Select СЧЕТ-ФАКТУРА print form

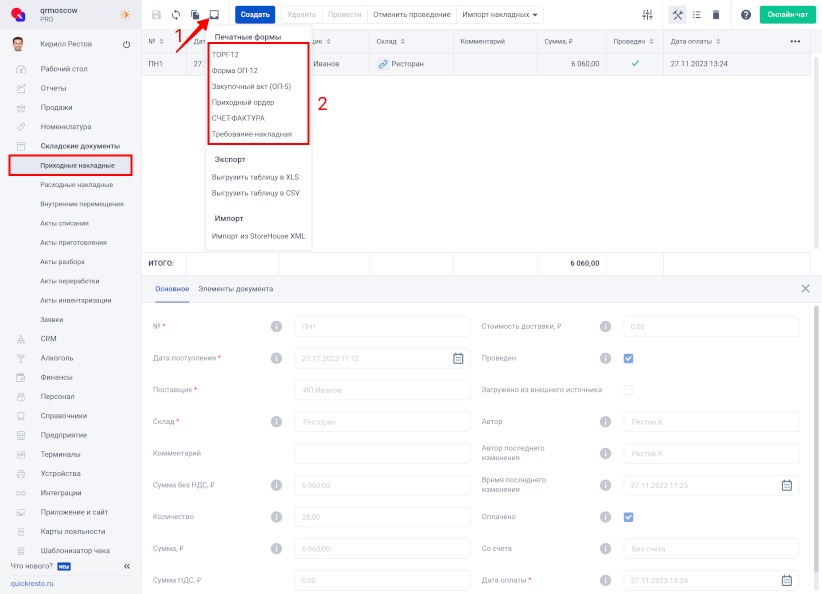pos(238,118)
